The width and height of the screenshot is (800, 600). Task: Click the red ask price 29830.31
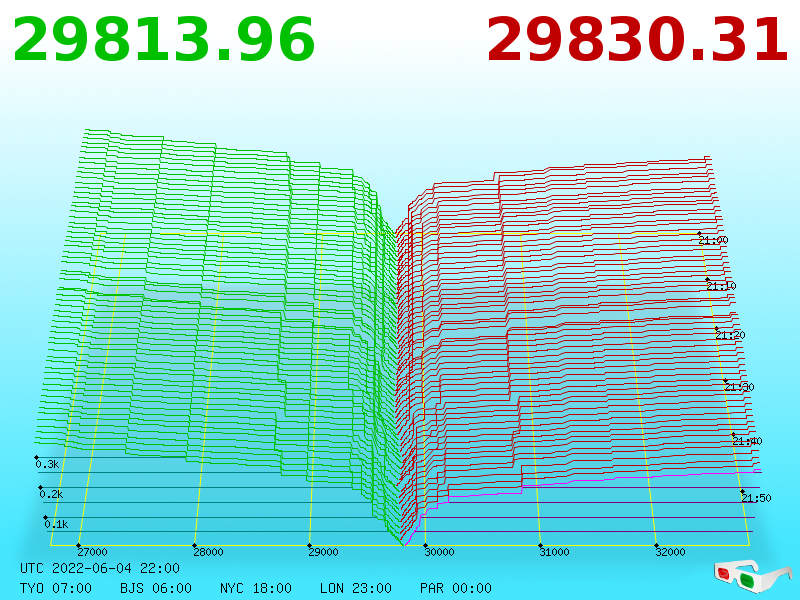click(638, 40)
